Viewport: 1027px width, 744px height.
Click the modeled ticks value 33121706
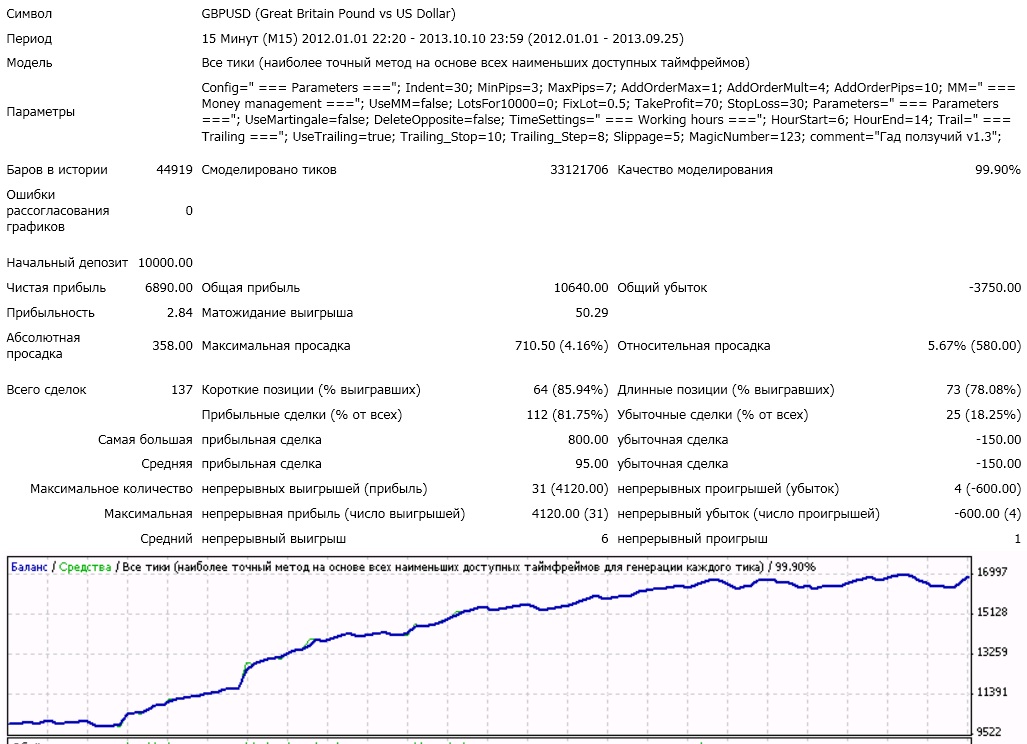click(x=579, y=170)
